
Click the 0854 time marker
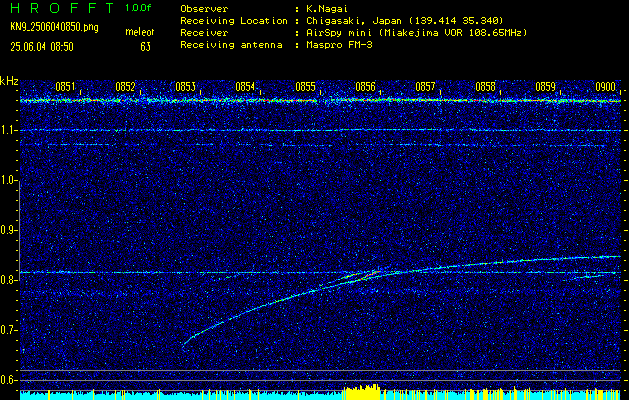coord(245,87)
